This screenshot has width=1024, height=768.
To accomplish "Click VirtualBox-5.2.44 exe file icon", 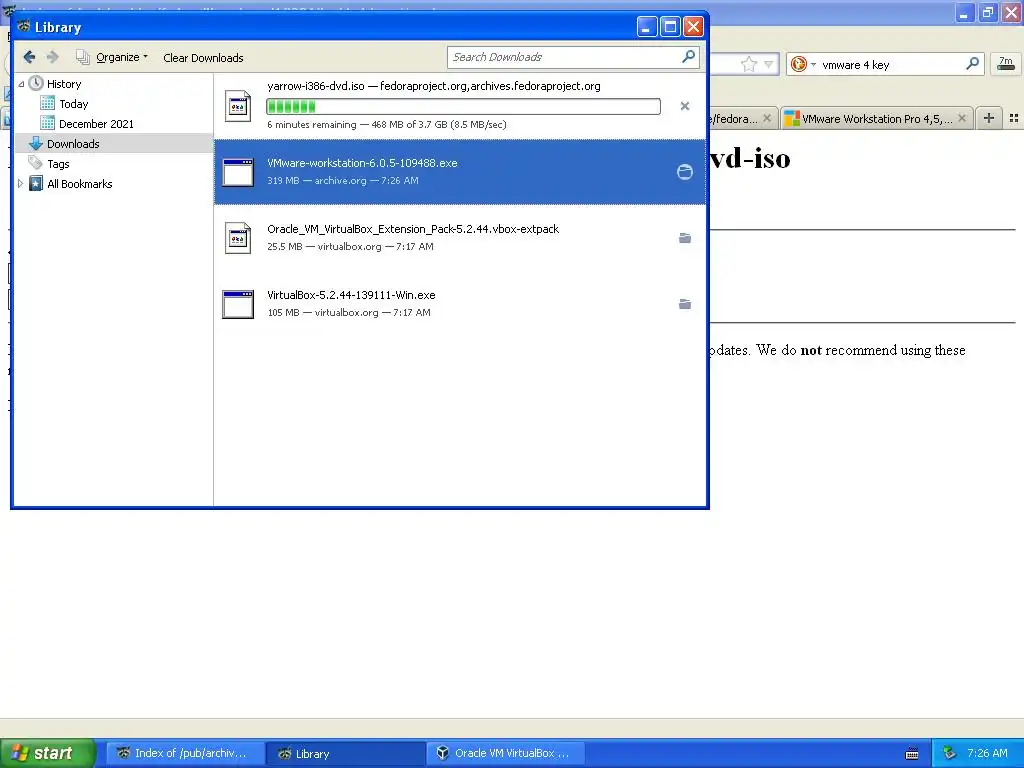I will 238,304.
